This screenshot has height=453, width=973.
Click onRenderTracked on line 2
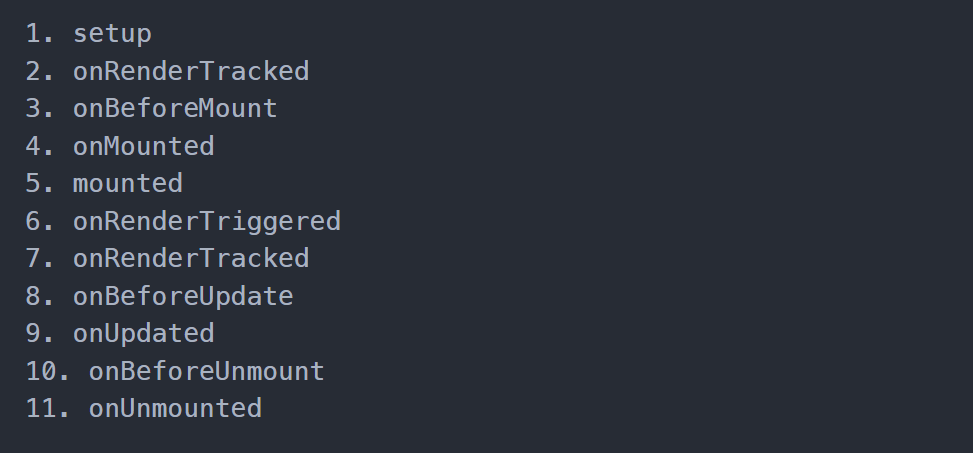[x=191, y=71]
